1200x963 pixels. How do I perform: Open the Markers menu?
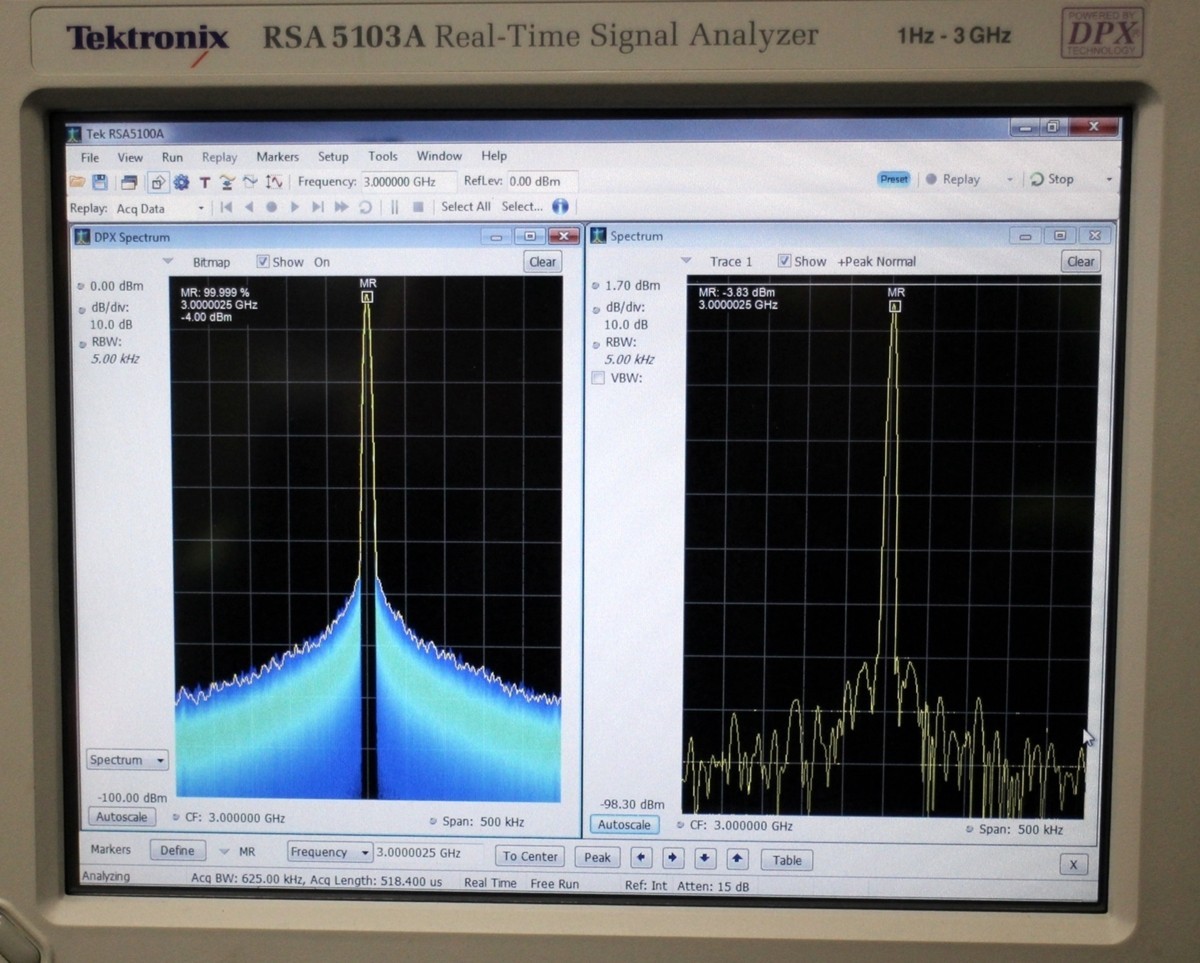click(x=277, y=157)
